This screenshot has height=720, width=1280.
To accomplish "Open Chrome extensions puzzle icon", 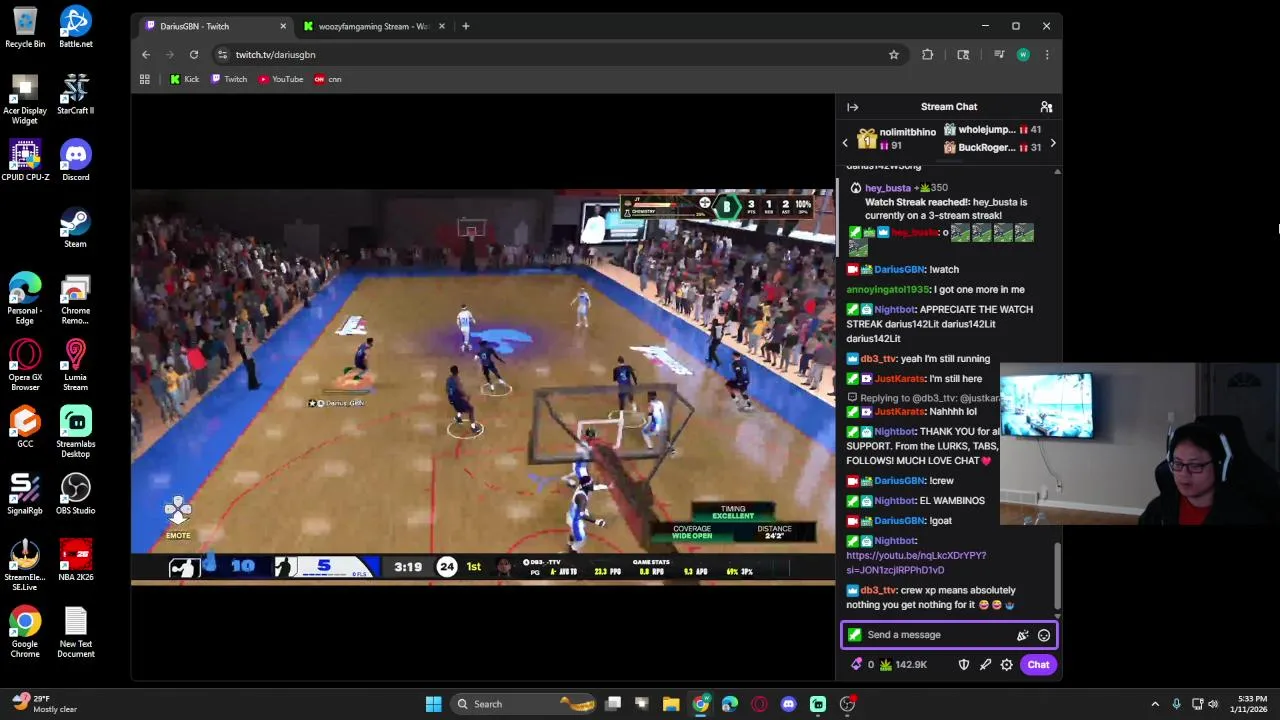I will point(928,55).
